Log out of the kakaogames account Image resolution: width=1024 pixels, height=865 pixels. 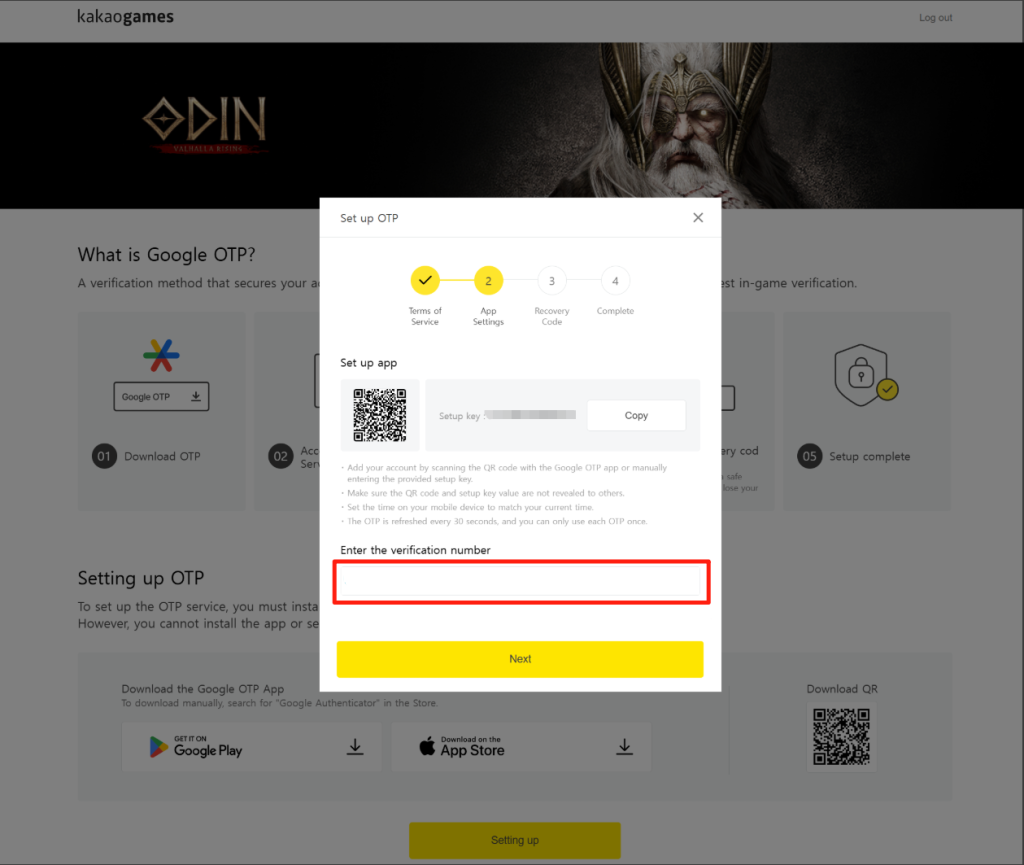(x=935, y=18)
